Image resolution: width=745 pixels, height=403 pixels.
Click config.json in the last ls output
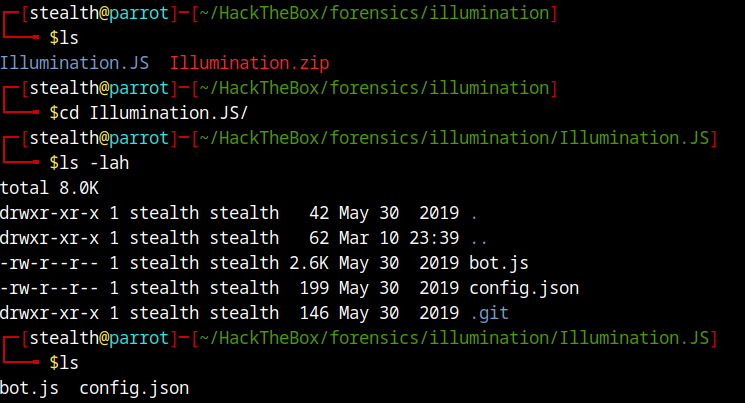pyautogui.click(x=134, y=388)
